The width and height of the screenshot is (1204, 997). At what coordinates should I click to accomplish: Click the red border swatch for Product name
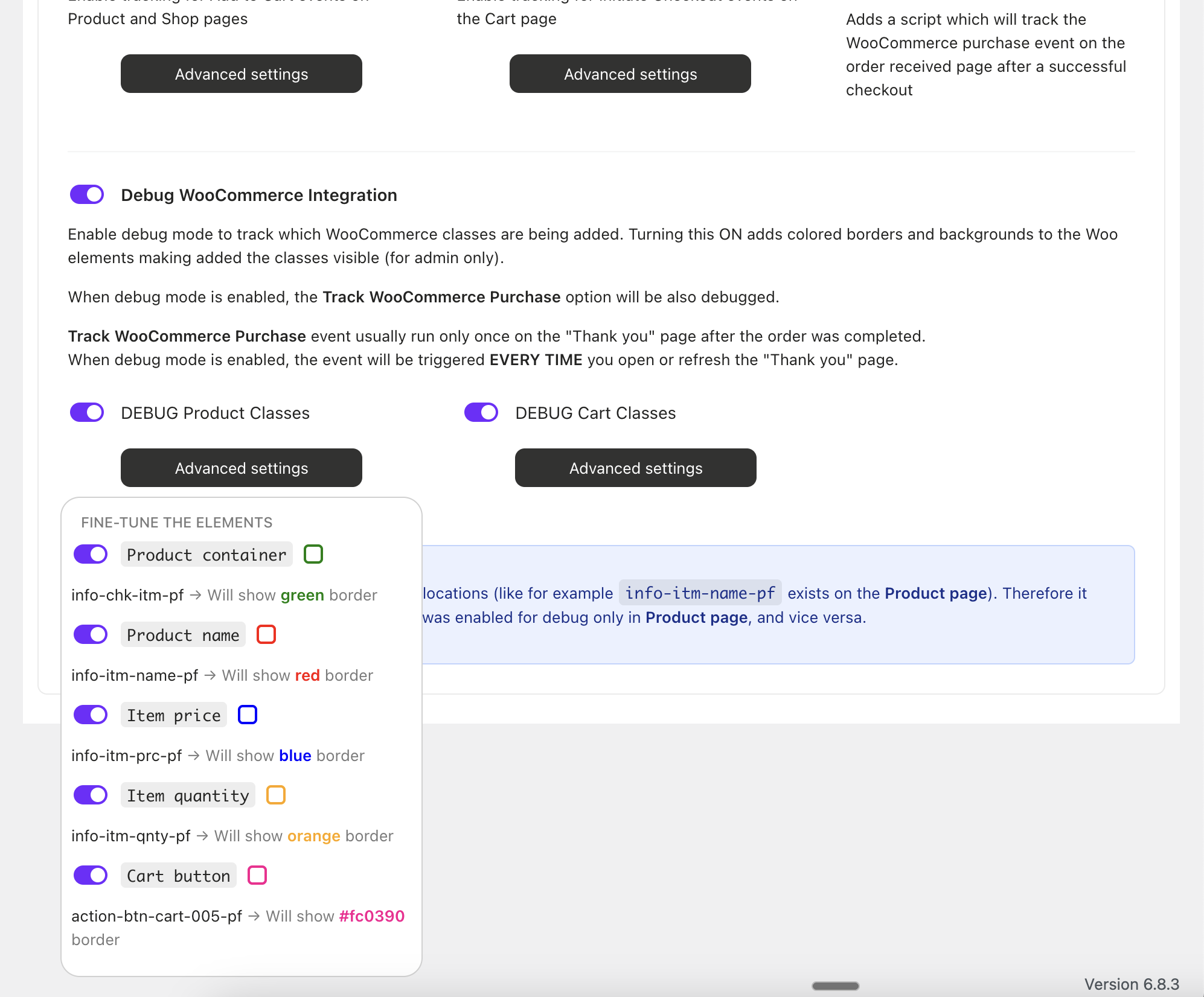266,634
